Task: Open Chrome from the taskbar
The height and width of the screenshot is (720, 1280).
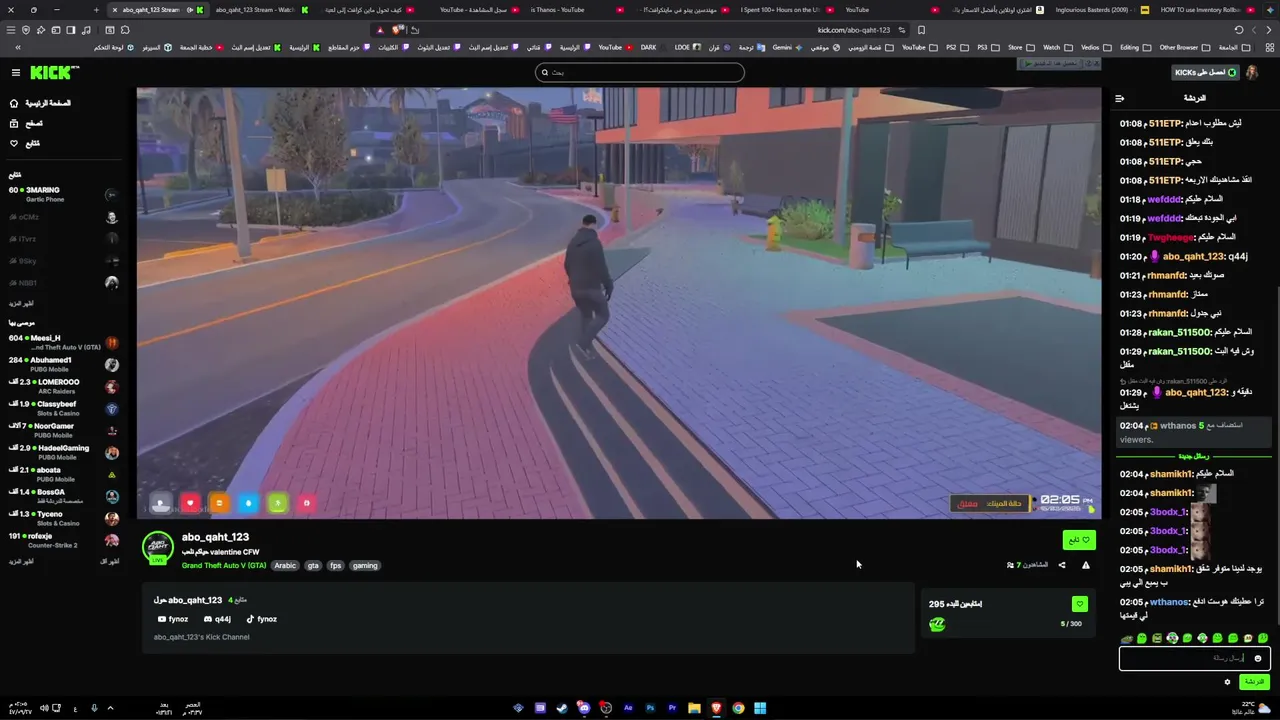Action: coord(738,708)
